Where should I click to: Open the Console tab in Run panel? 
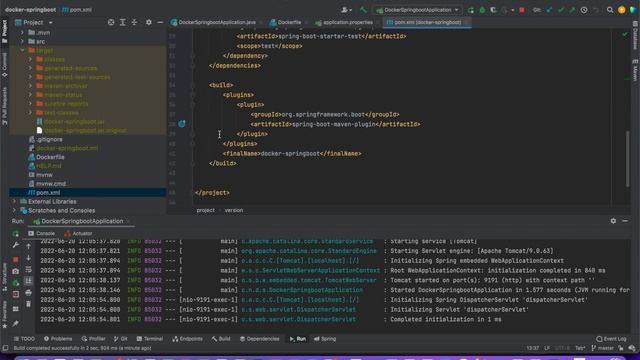point(41,233)
